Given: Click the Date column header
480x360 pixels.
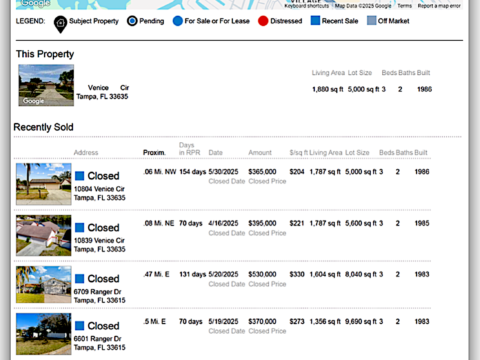Looking at the screenshot, I should coord(216,152).
